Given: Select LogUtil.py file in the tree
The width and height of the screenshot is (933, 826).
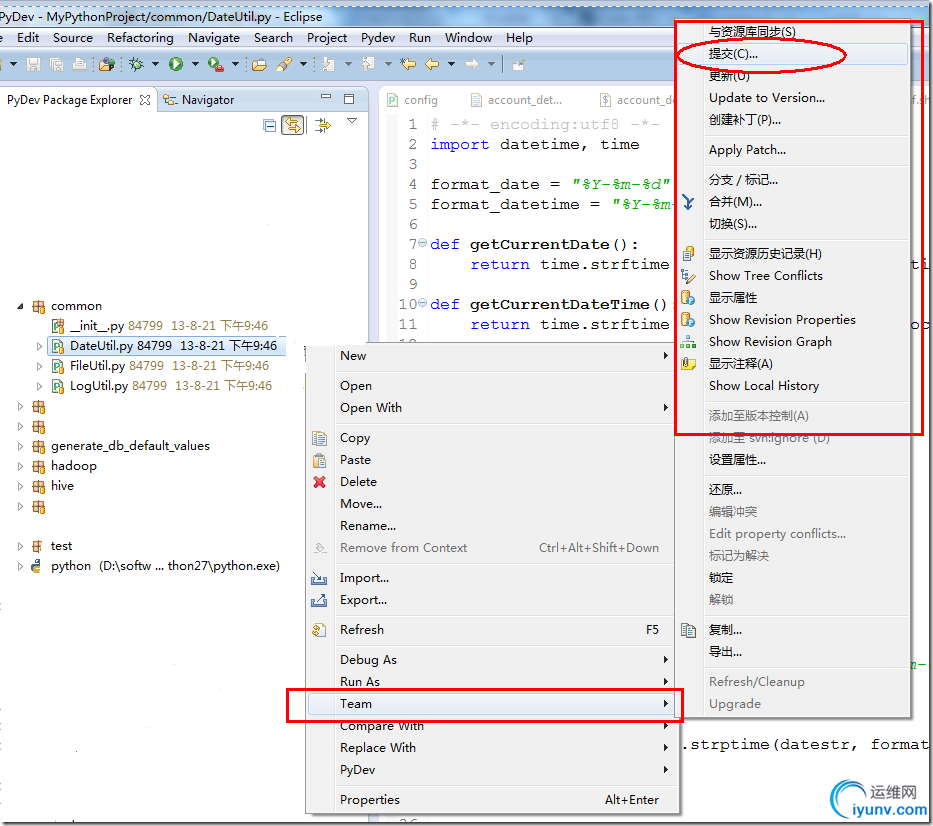Looking at the screenshot, I should [98, 386].
